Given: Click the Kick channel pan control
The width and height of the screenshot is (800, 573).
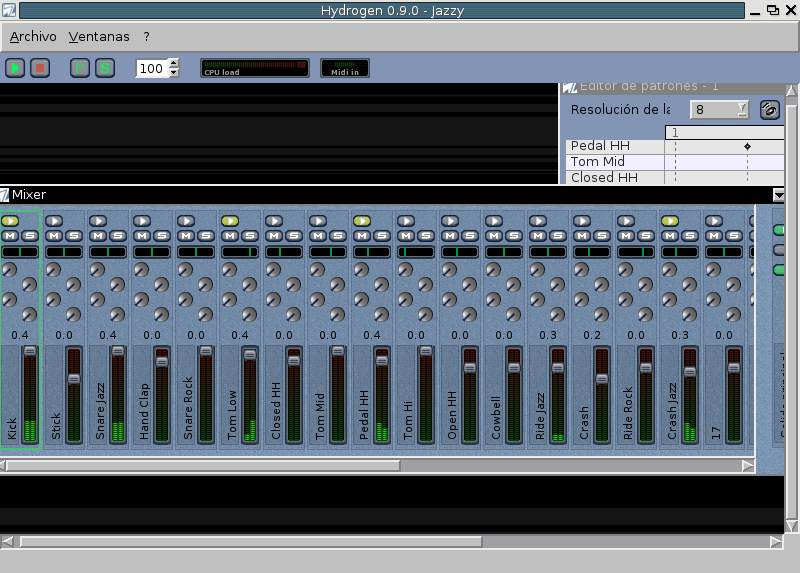Looking at the screenshot, I should [20, 252].
